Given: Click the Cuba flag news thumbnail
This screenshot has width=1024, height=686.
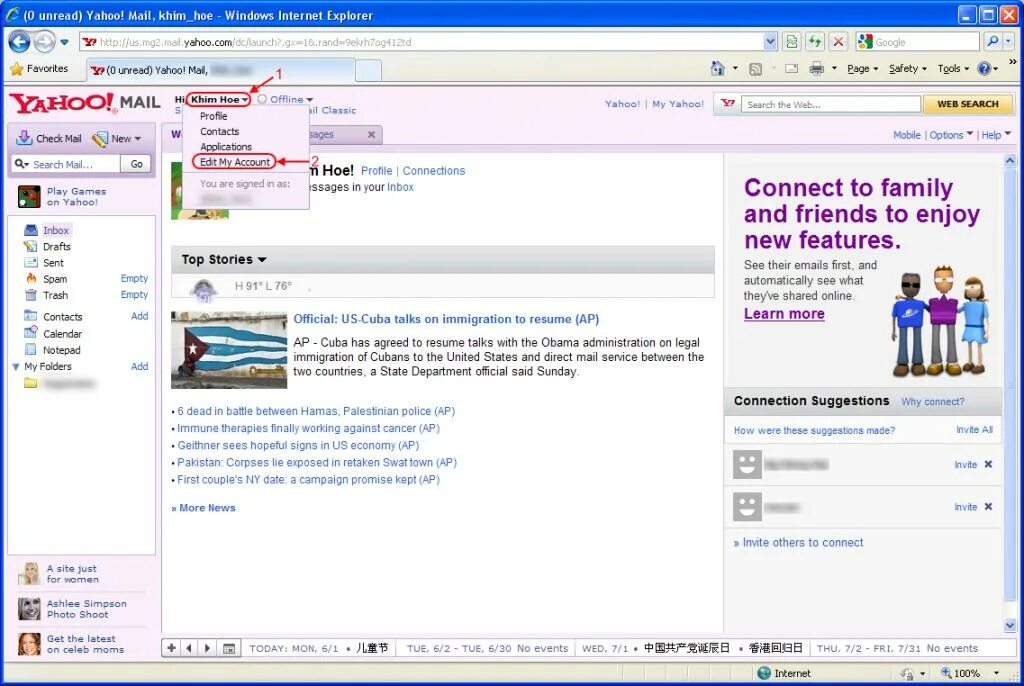Looking at the screenshot, I should (x=229, y=350).
